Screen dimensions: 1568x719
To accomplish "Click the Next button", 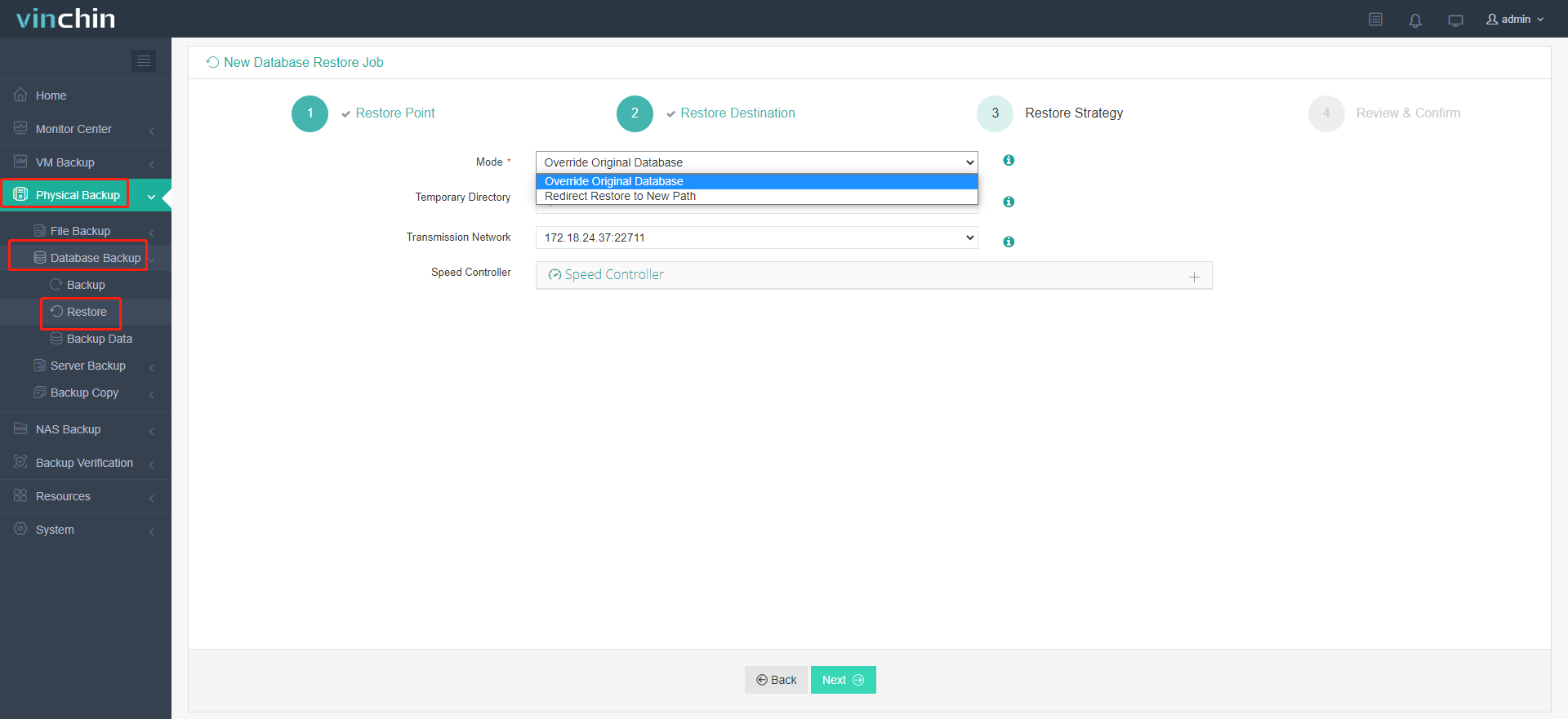I will click(x=843, y=680).
